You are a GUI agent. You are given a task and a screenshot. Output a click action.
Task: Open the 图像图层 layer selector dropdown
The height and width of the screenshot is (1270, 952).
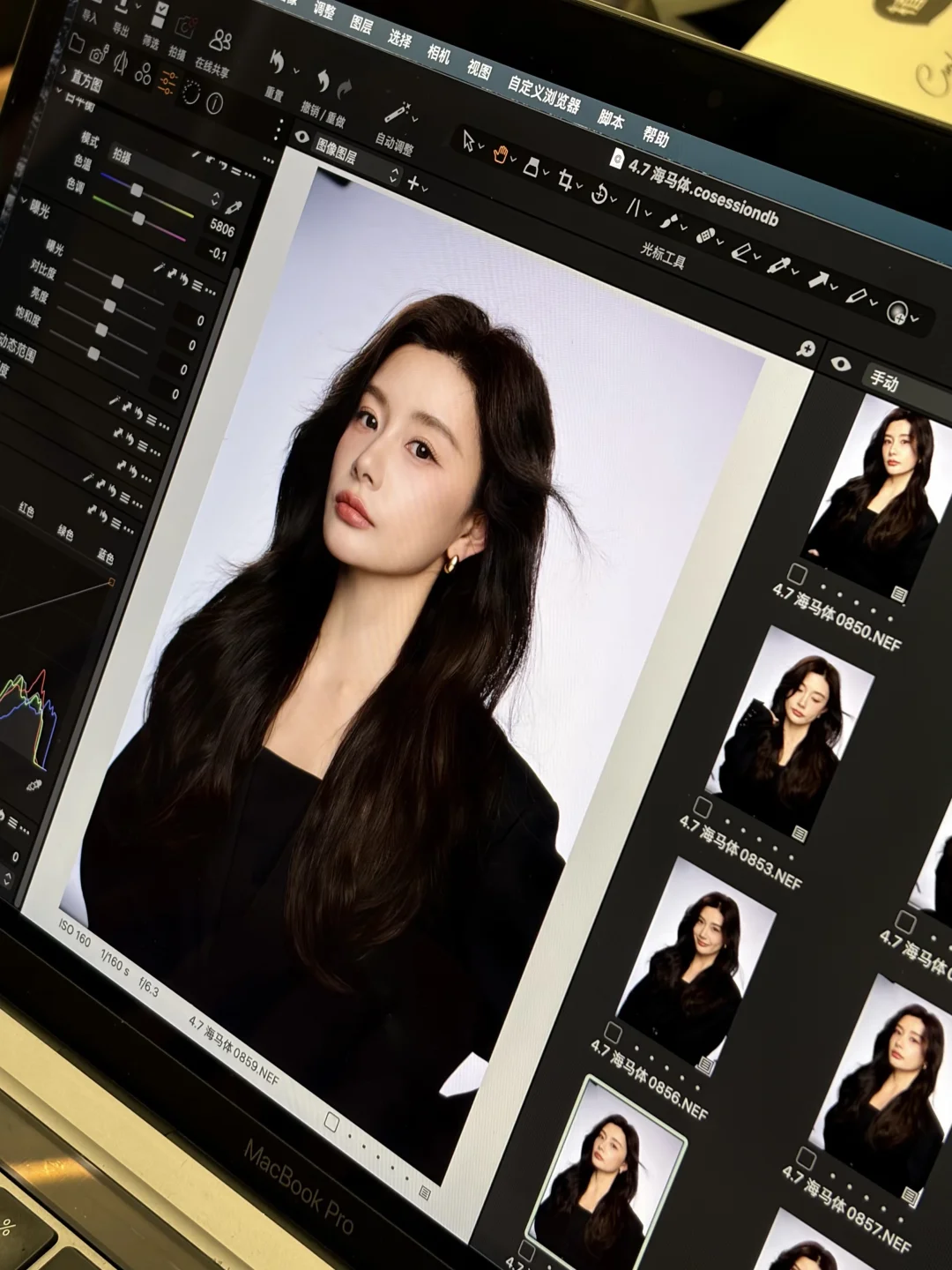pos(359,160)
